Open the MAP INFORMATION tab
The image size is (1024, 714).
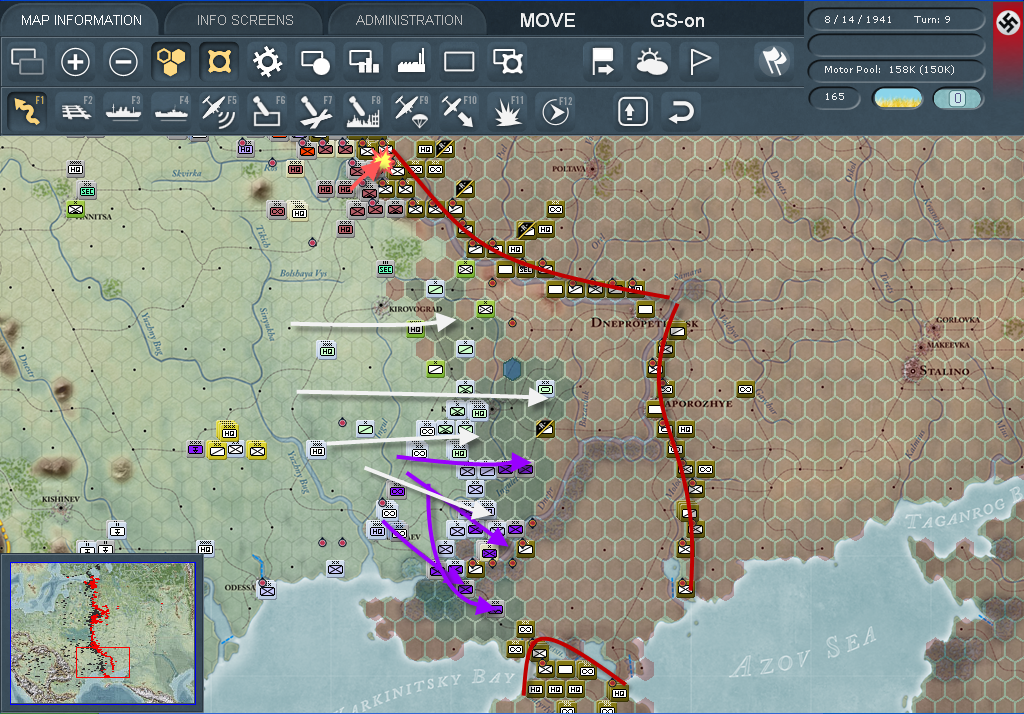point(81,20)
